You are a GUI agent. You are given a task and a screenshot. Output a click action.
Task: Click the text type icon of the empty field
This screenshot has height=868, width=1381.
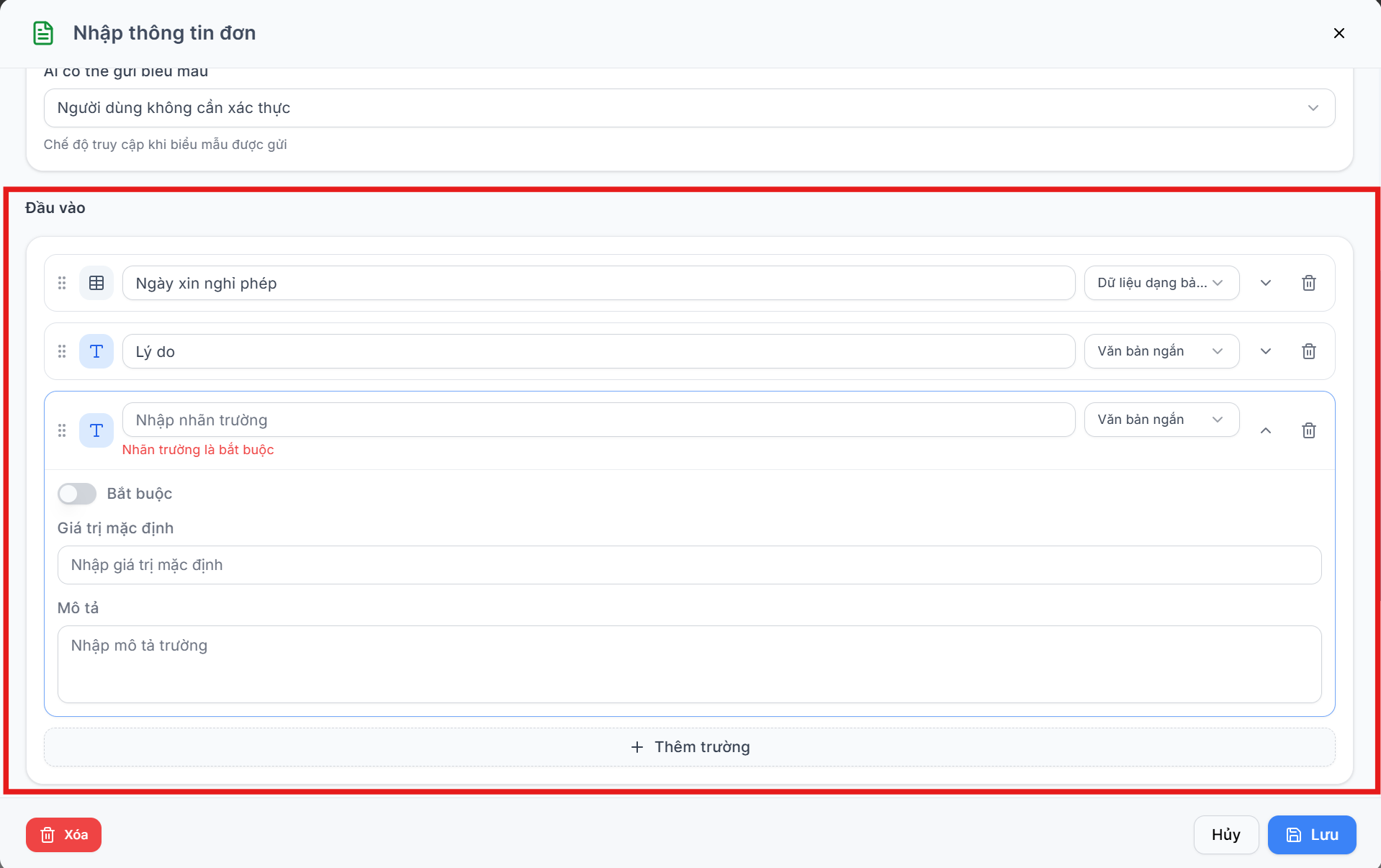[x=96, y=430]
